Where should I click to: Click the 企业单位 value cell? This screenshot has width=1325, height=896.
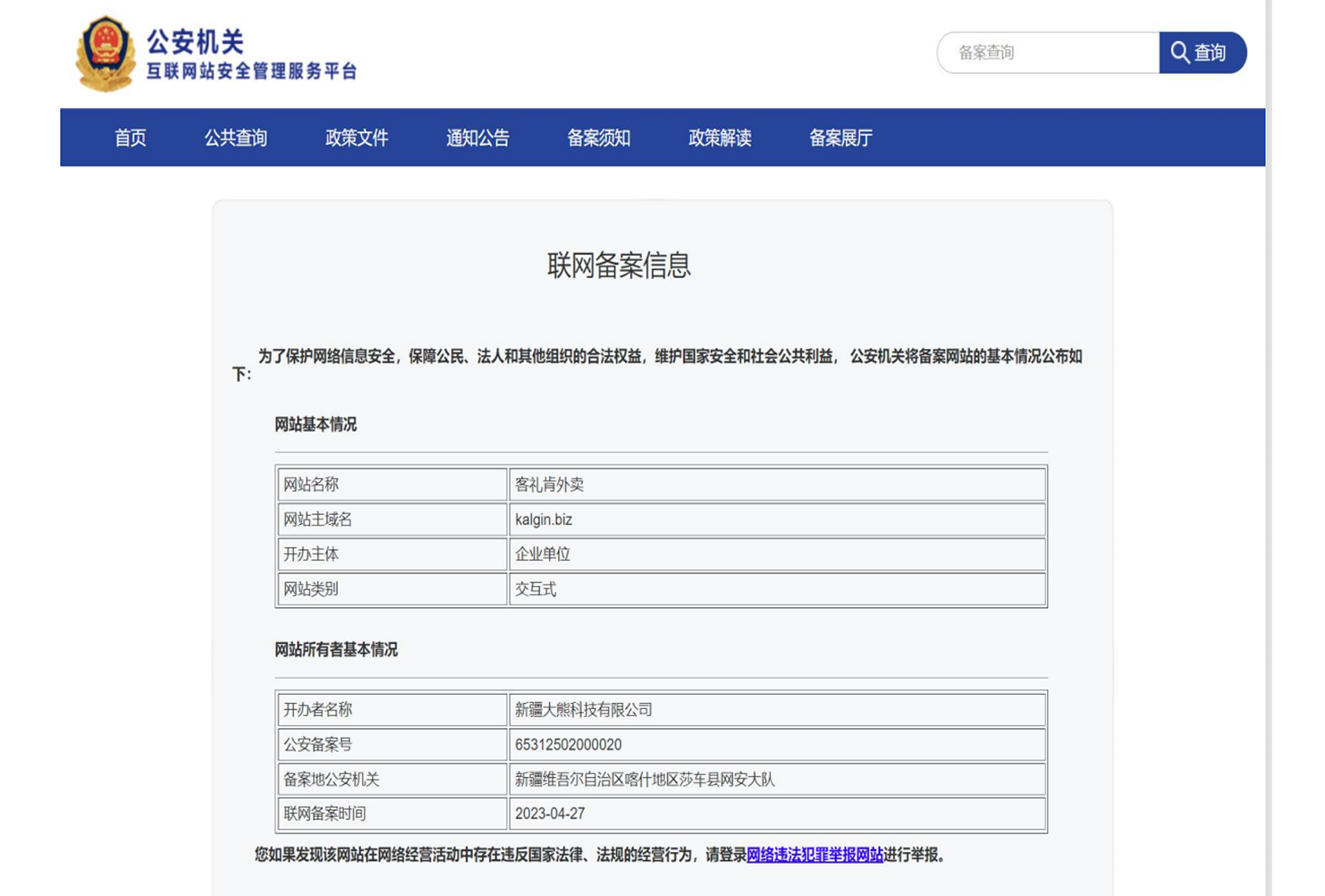(778, 554)
